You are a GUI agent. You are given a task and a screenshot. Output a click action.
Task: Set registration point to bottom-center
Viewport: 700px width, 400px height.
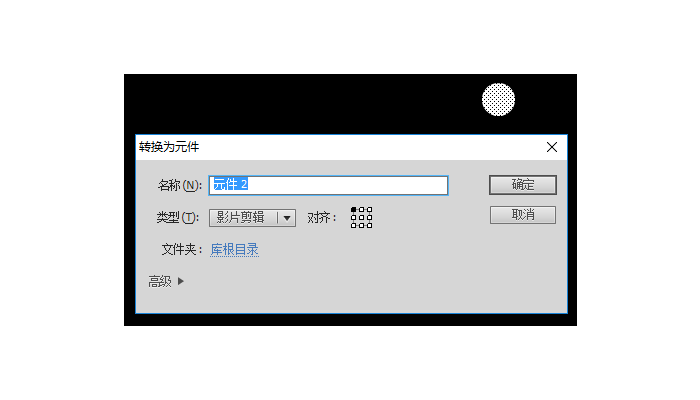(362, 225)
